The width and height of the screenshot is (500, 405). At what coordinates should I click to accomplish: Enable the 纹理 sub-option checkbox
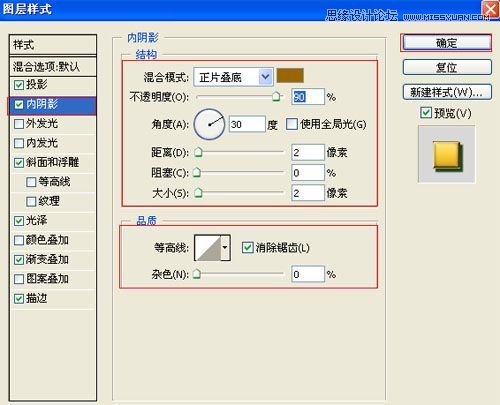(x=31, y=201)
